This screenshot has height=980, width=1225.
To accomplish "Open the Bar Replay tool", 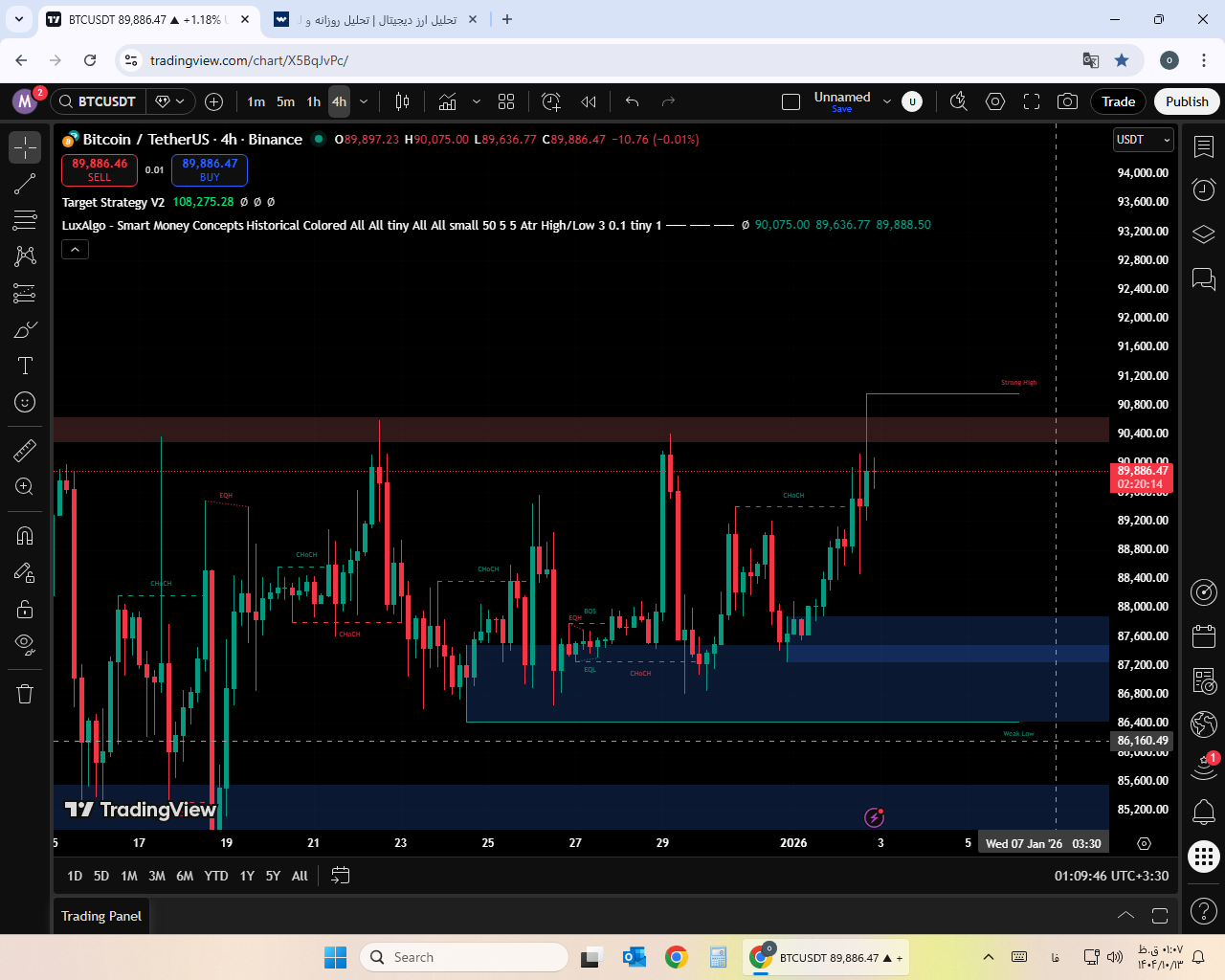I will click(589, 101).
